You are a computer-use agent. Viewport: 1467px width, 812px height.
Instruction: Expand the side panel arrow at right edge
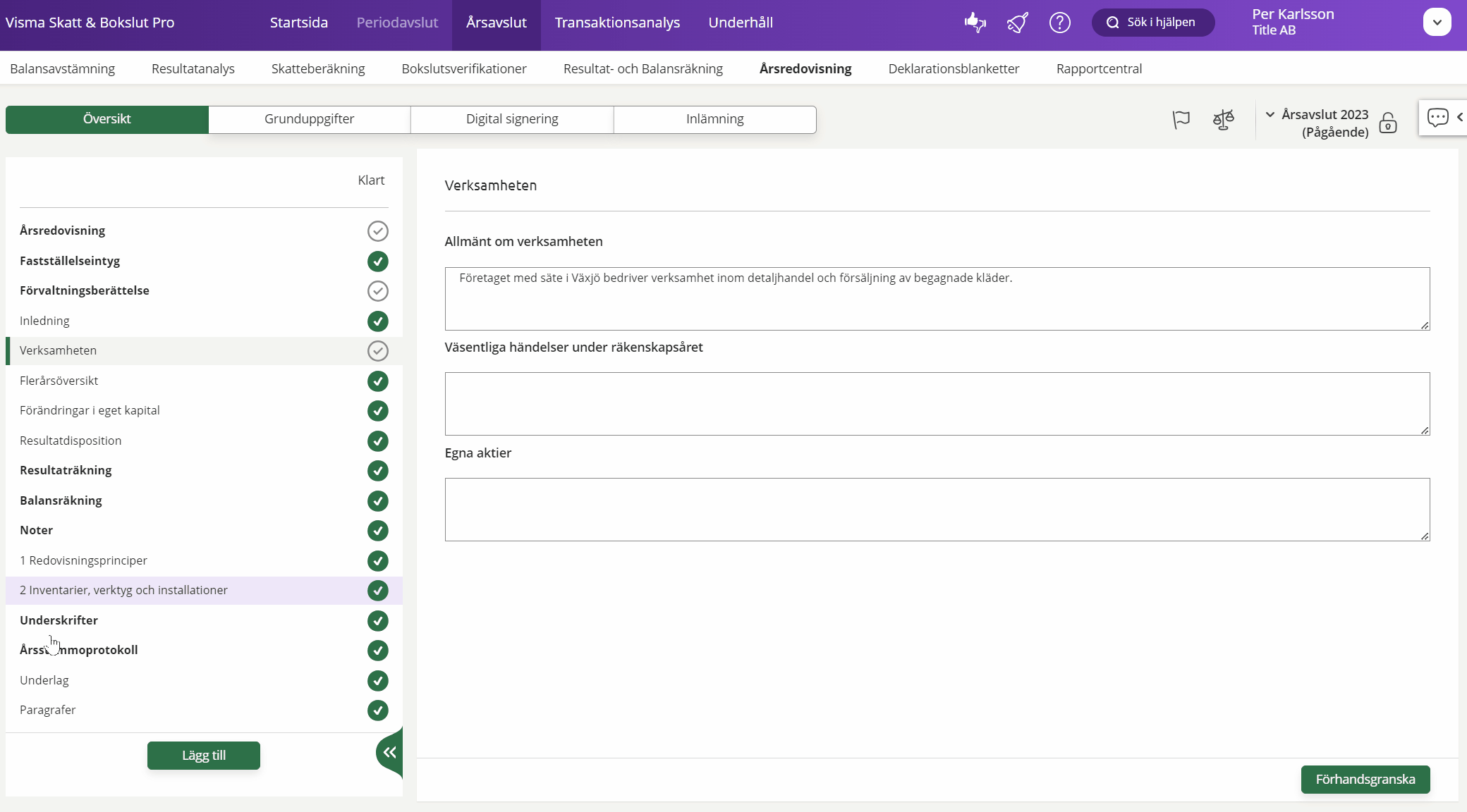[x=1460, y=117]
